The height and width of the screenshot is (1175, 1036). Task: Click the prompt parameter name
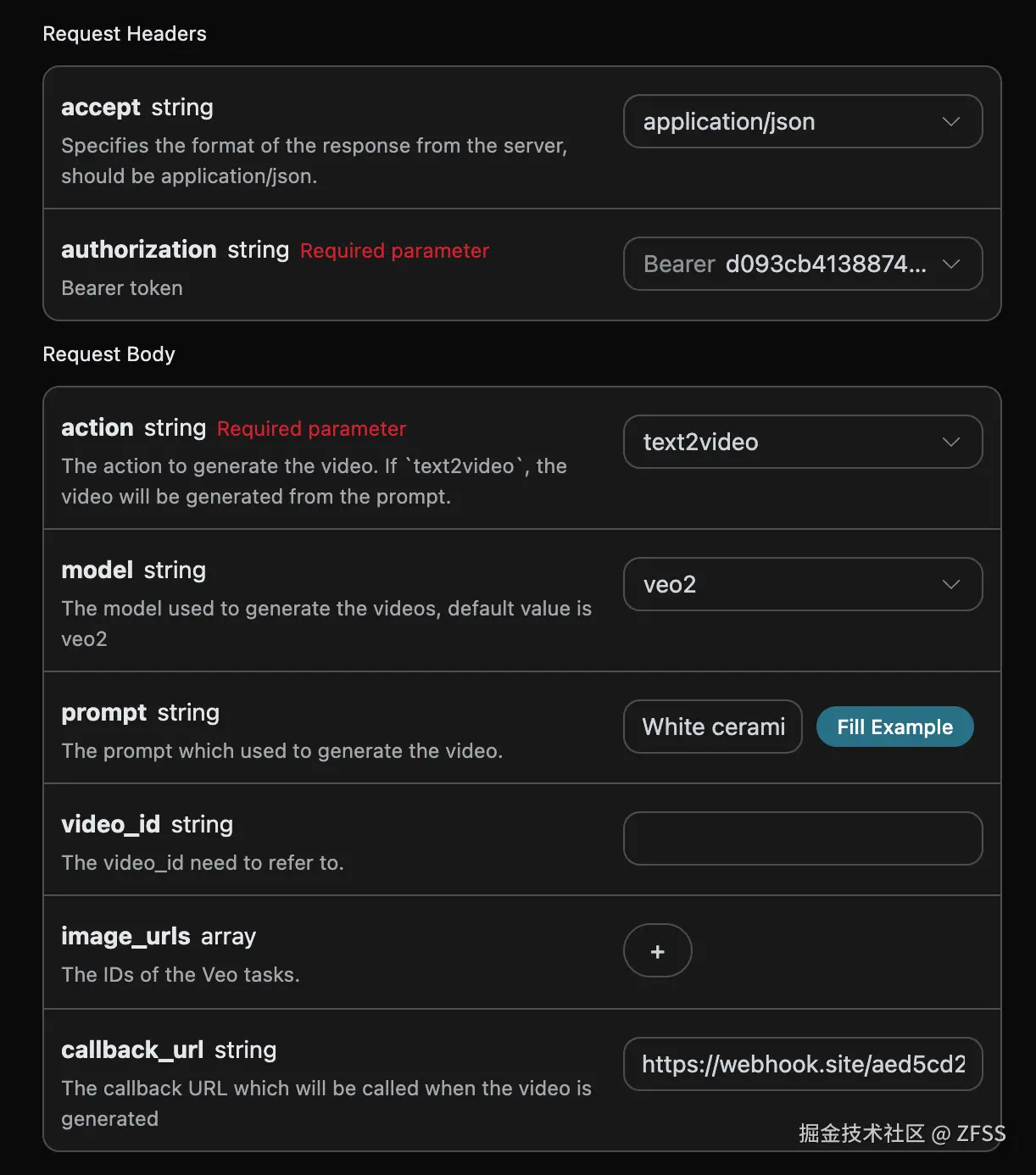(x=104, y=713)
